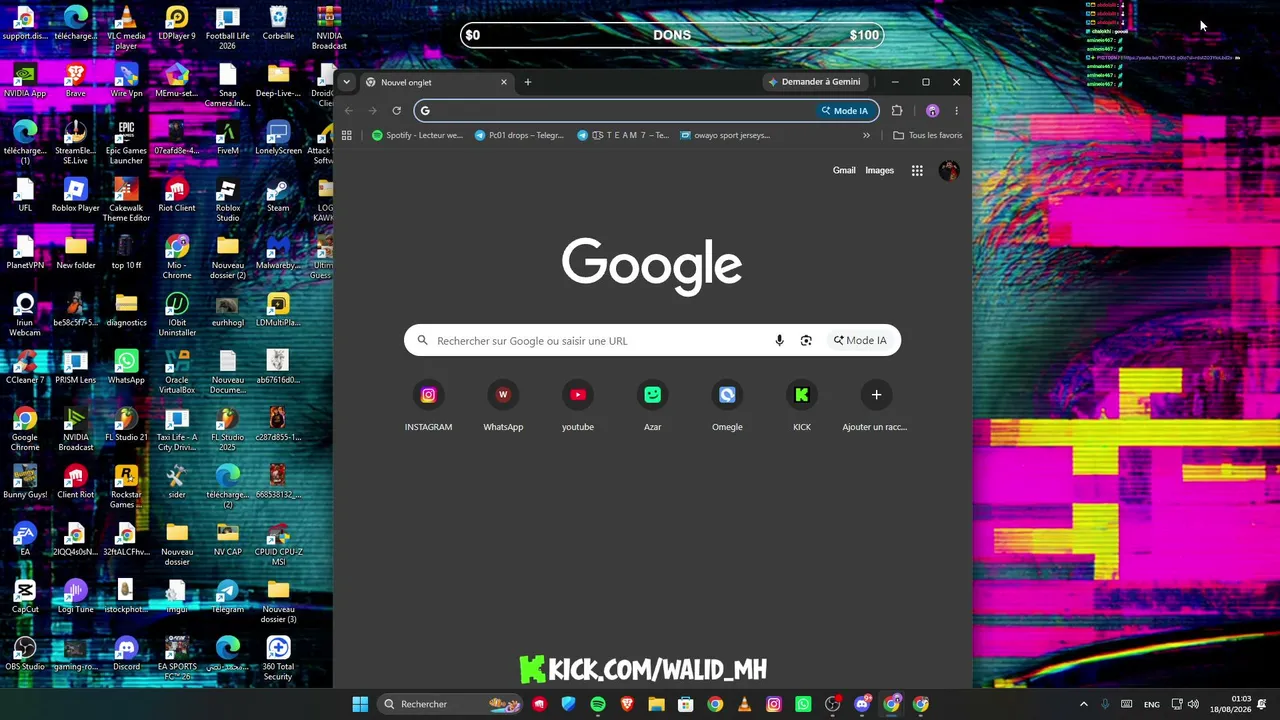Viewport: 1280px width, 720px height.
Task: Select the 360 Total Security desktop icon
Action: click(x=278, y=660)
